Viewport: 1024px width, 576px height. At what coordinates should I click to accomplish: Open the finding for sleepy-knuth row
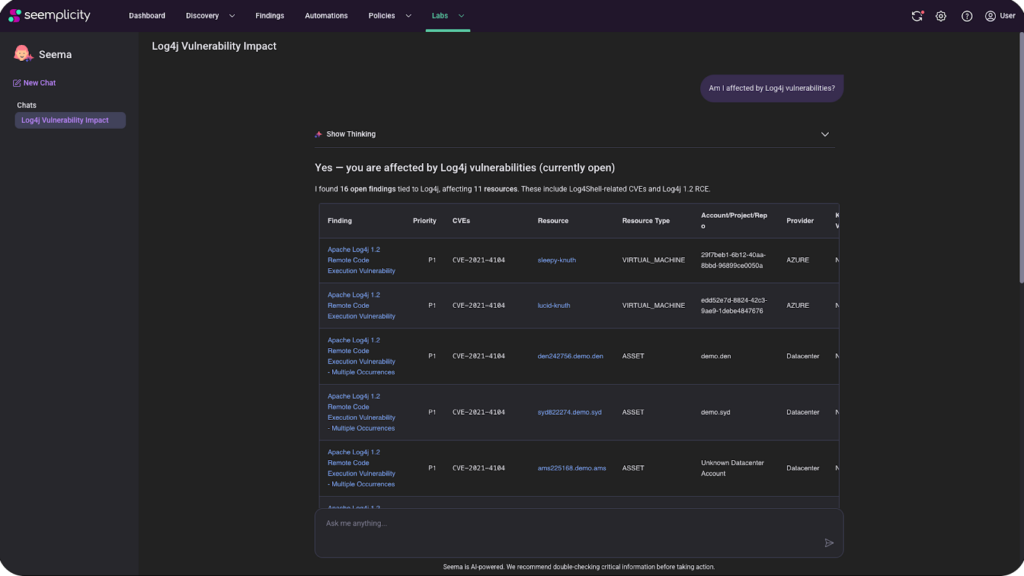click(361, 260)
